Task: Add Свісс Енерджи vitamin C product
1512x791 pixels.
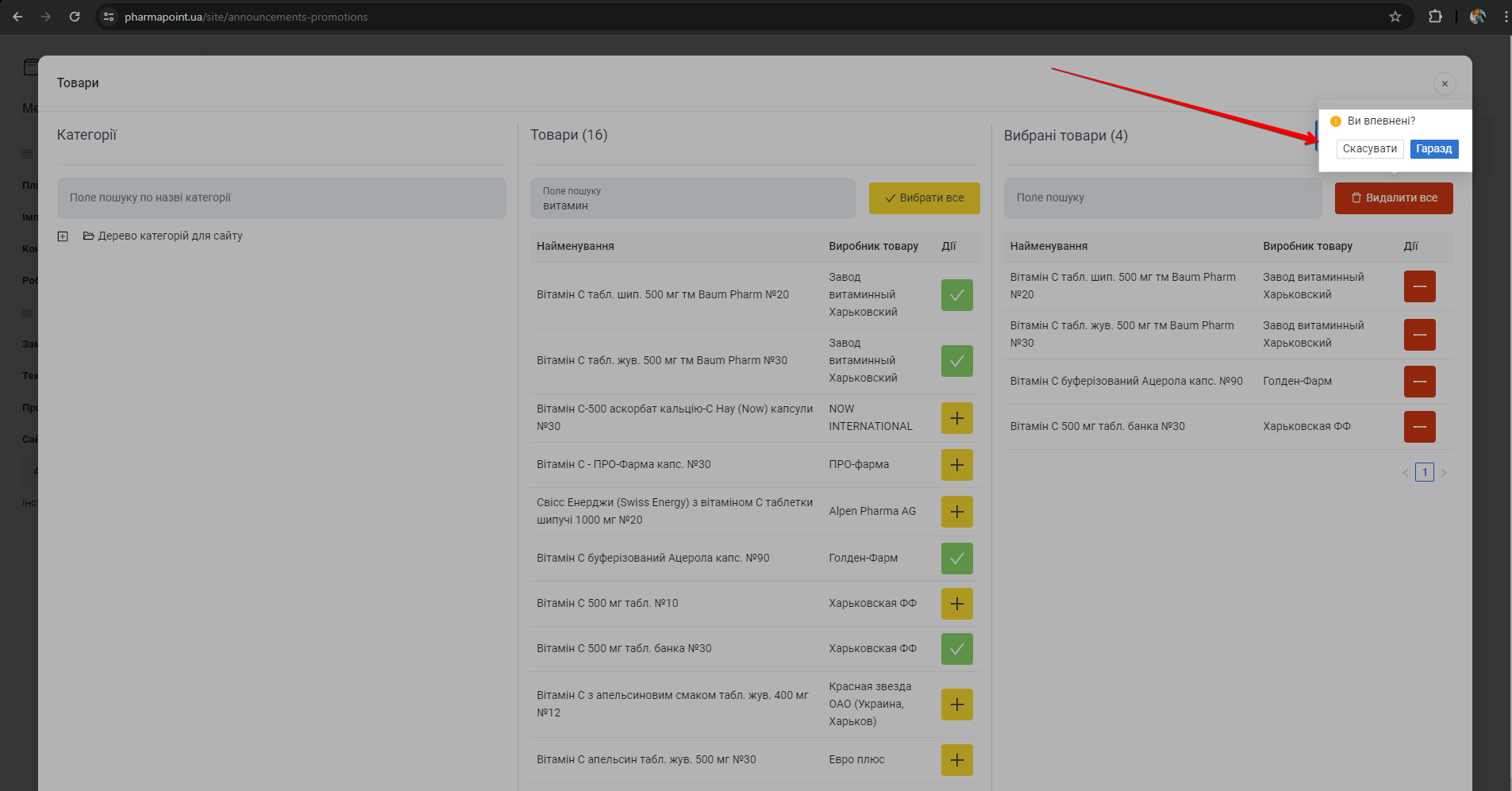Action: pyautogui.click(x=956, y=512)
